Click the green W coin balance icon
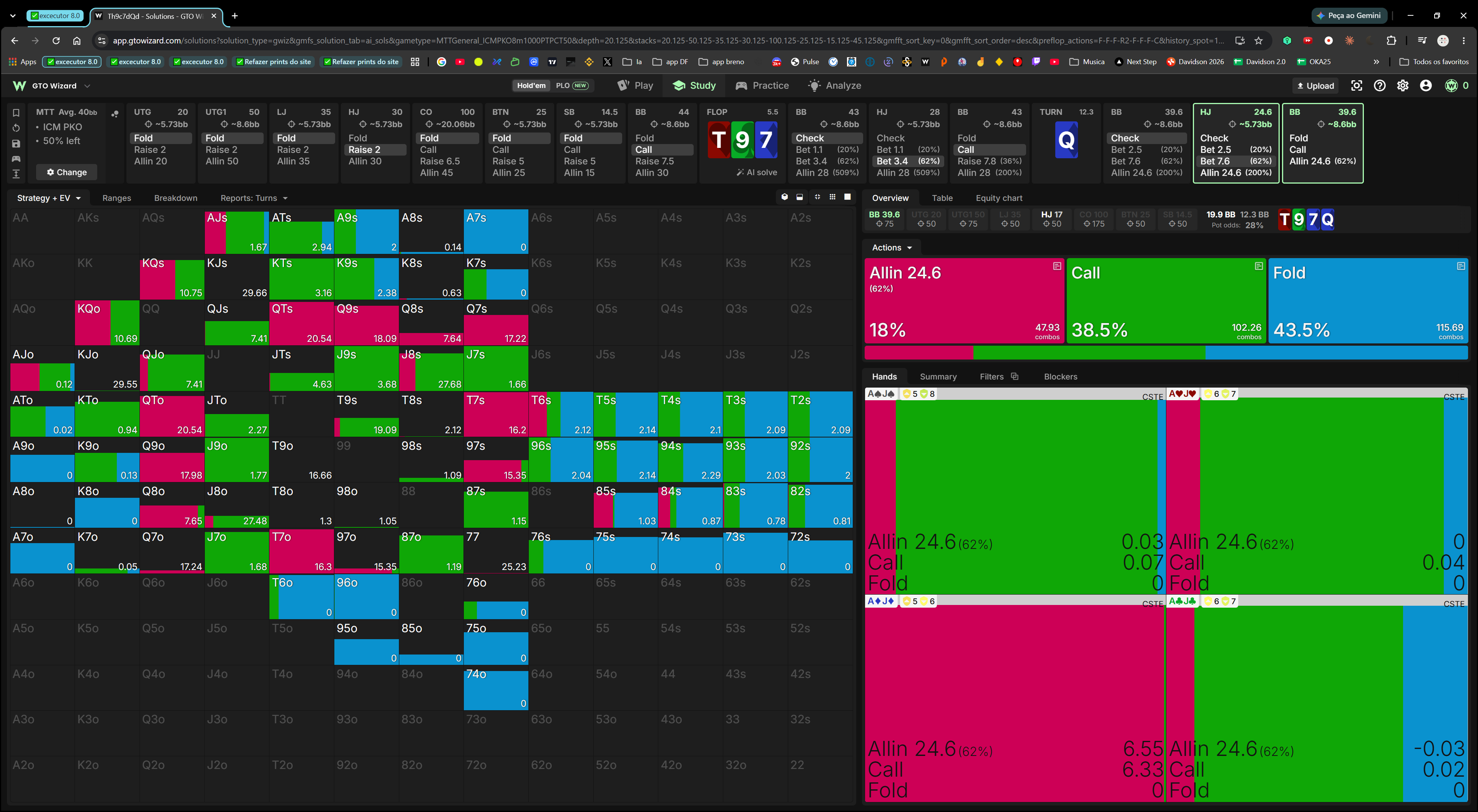Viewport: 1478px width, 812px height. (x=1451, y=85)
